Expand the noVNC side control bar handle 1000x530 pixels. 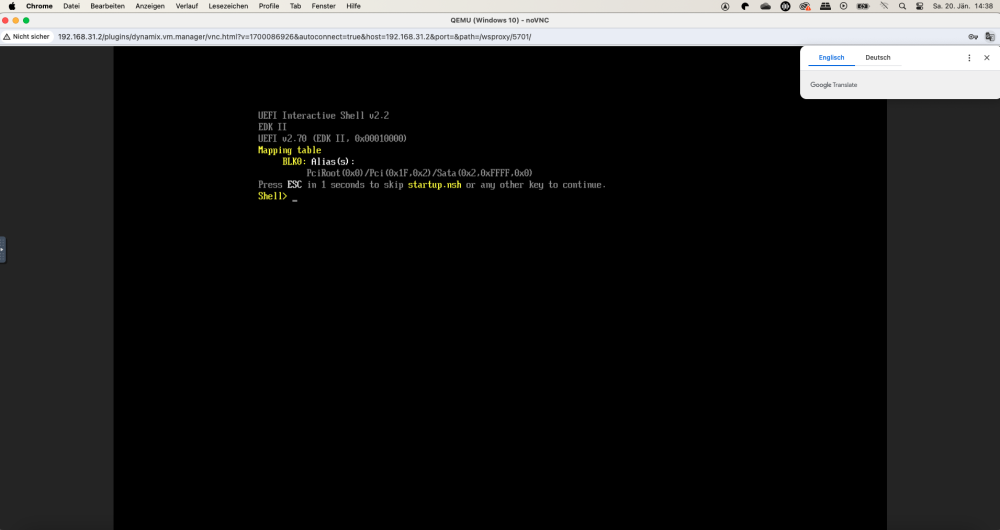[3, 249]
